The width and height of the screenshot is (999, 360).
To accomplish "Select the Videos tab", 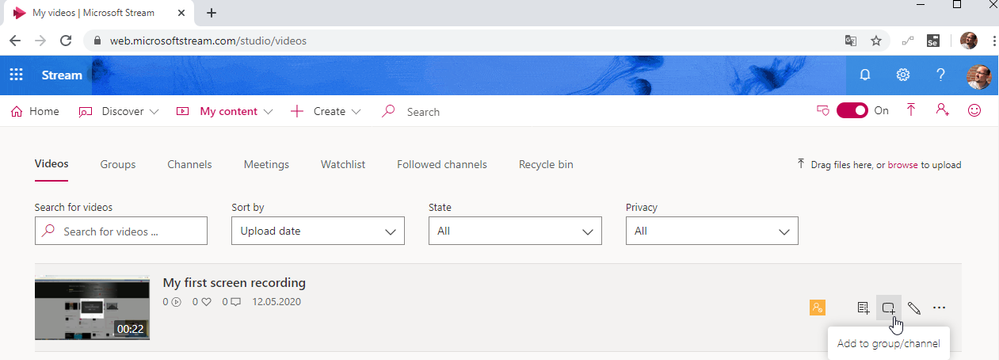I will (x=52, y=164).
